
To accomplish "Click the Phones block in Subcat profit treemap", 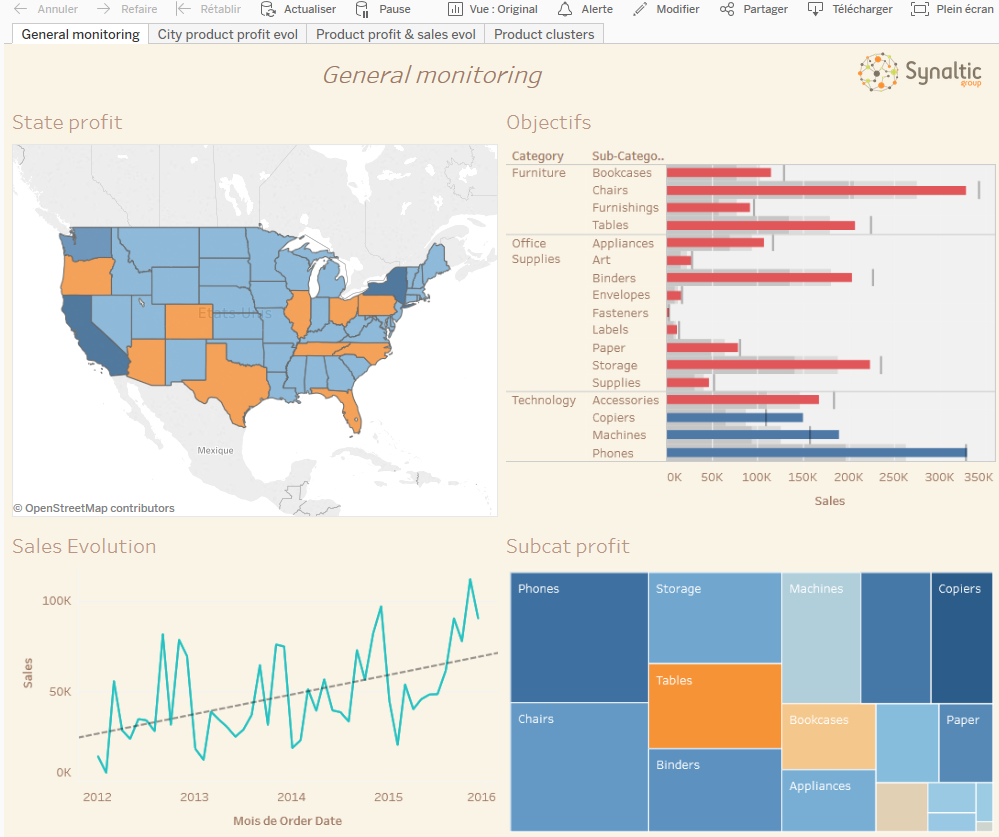I will coord(578,636).
